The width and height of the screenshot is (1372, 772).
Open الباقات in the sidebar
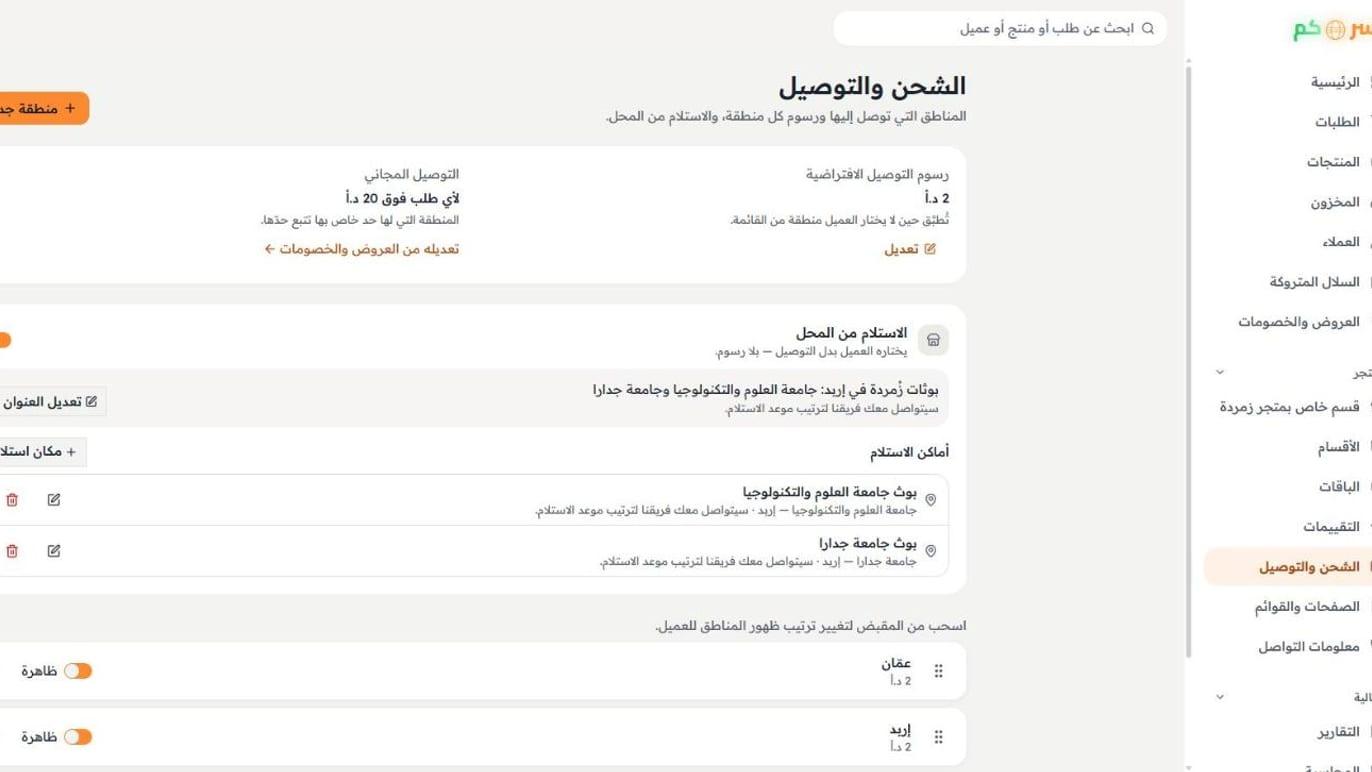pos(1288,487)
